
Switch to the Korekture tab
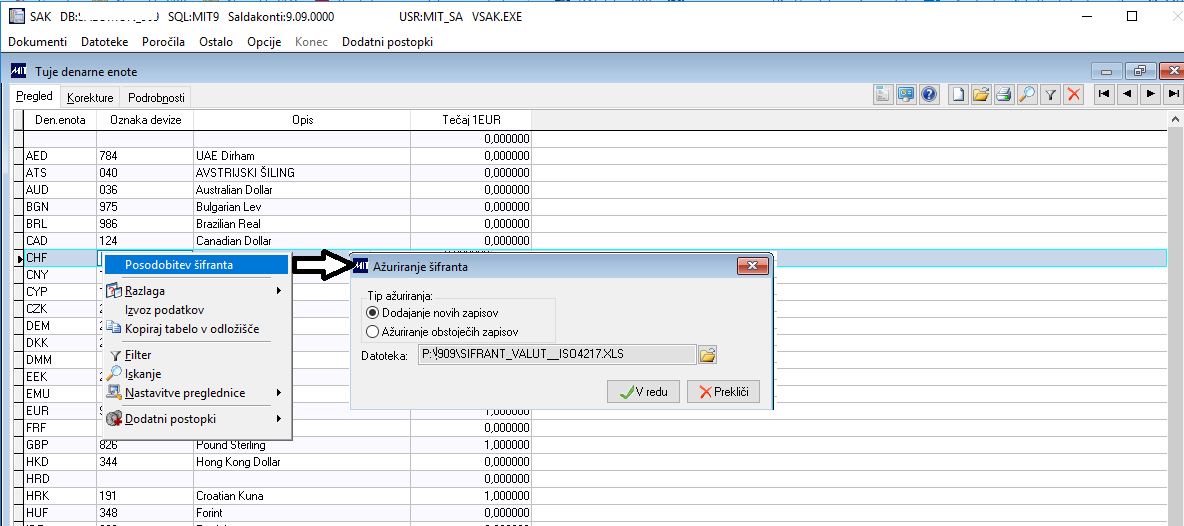click(x=90, y=98)
